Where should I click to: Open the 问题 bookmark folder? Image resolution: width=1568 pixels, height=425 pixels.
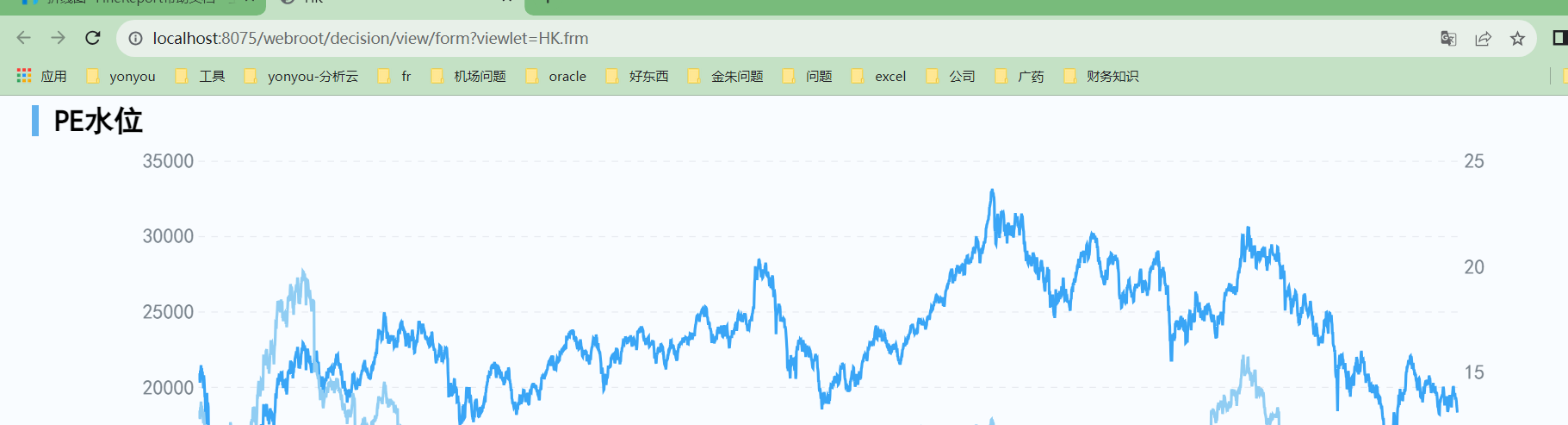808,76
